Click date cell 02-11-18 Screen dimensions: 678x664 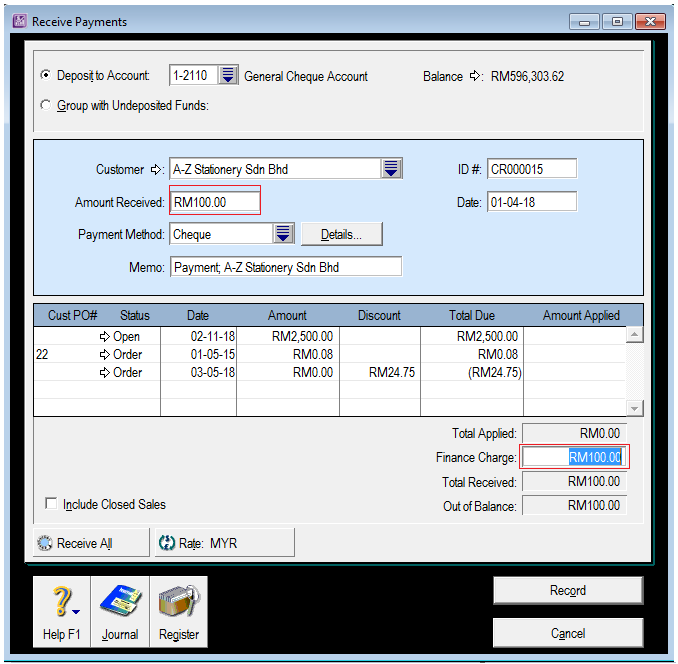pyautogui.click(x=213, y=336)
